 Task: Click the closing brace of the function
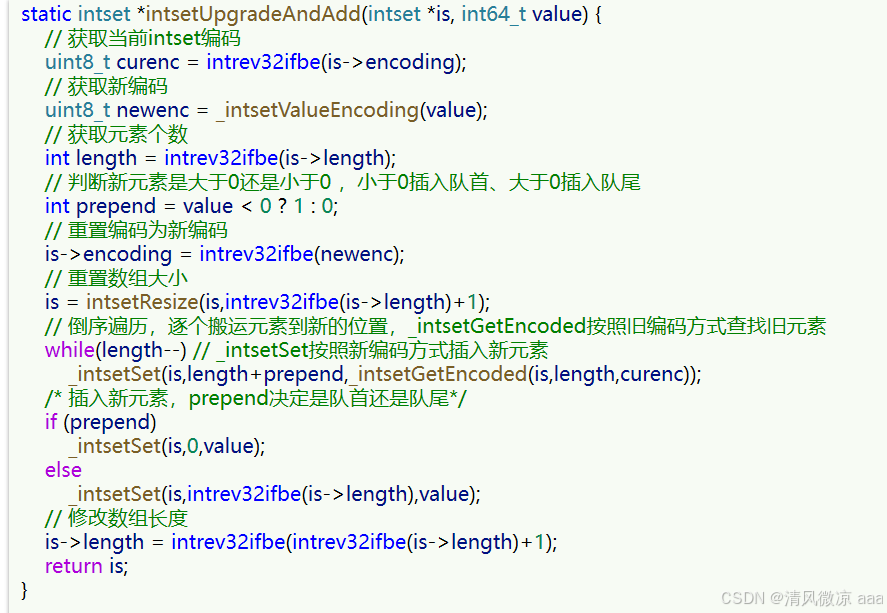[24, 590]
